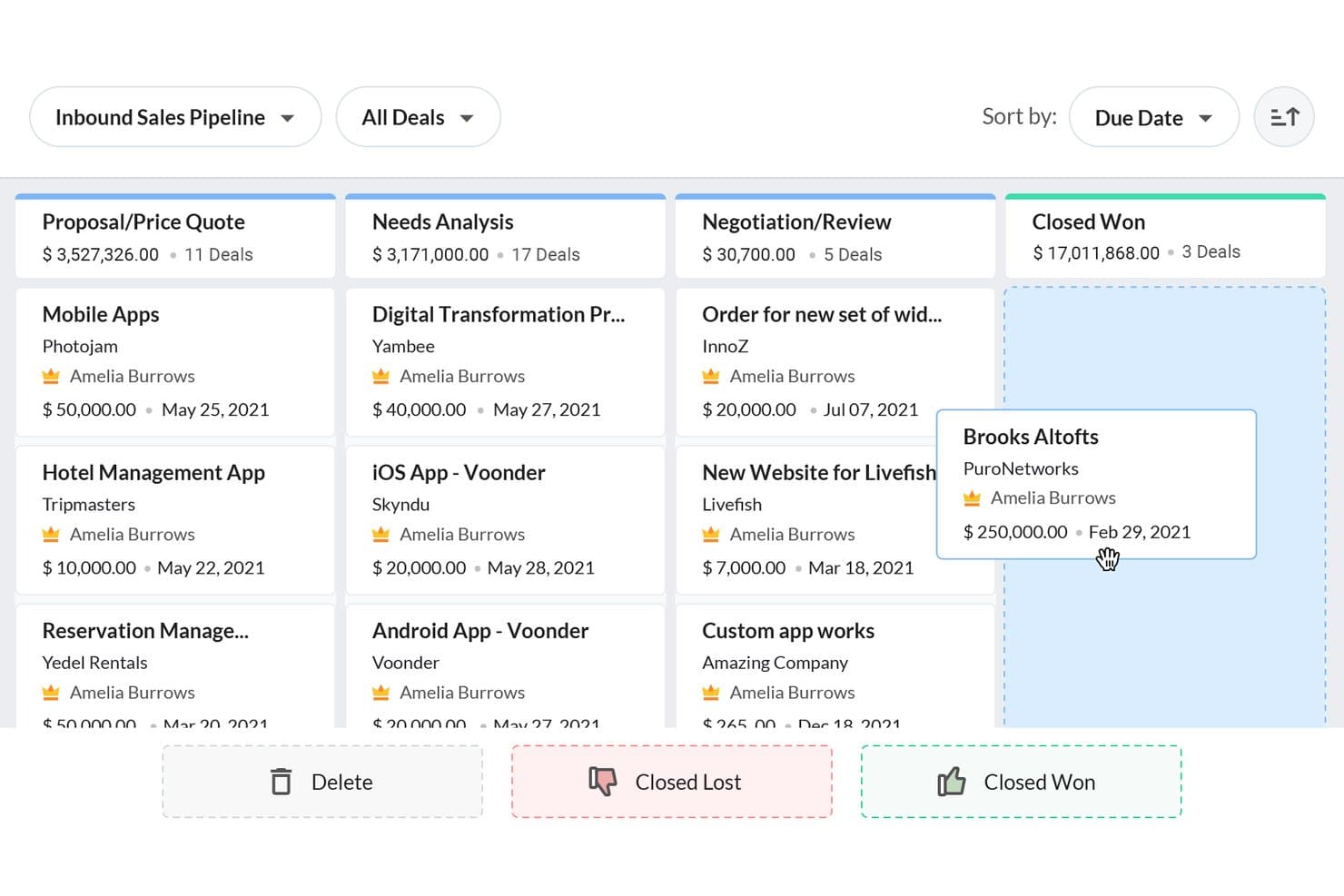Screen dimensions: 1344x896
Task: Select the Proposal/Price Quote stage header
Action: point(175,236)
